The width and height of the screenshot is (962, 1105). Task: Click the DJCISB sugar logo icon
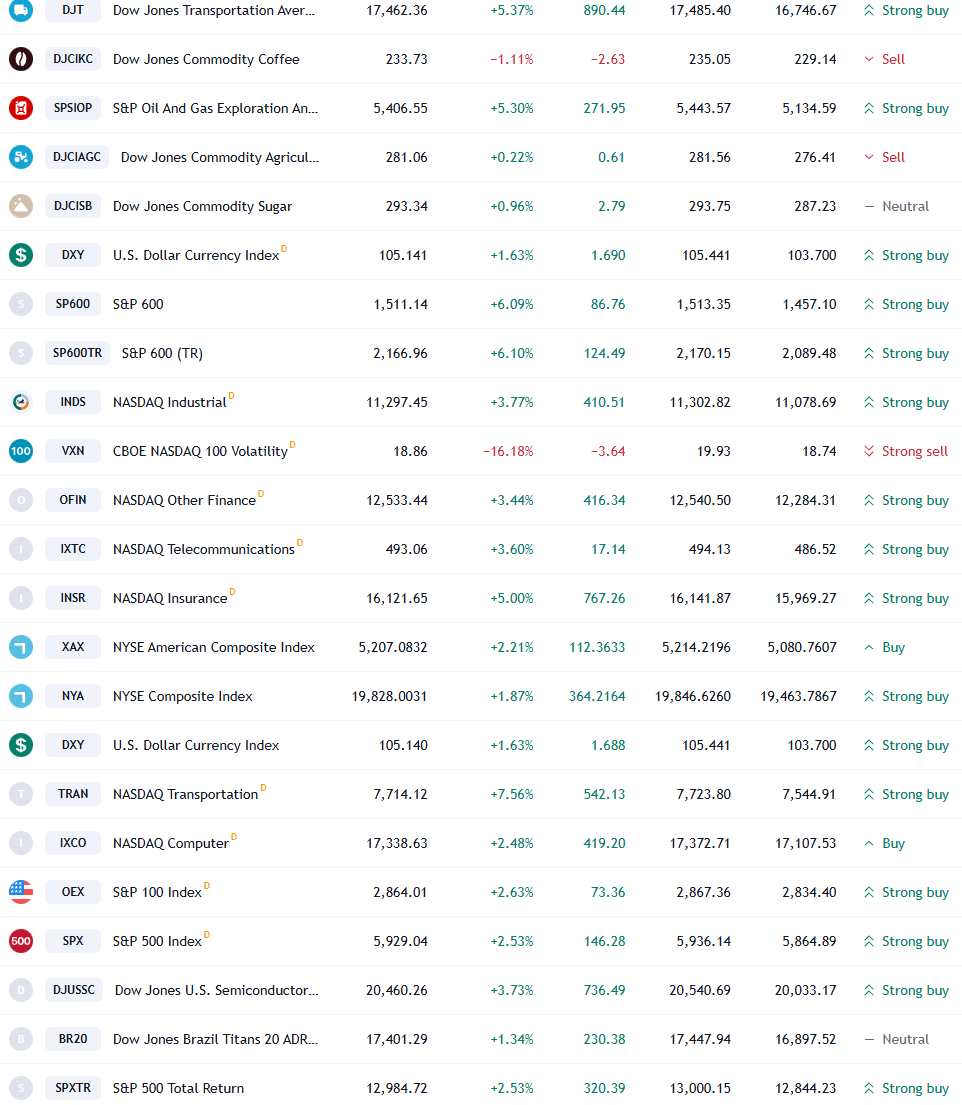(21, 206)
